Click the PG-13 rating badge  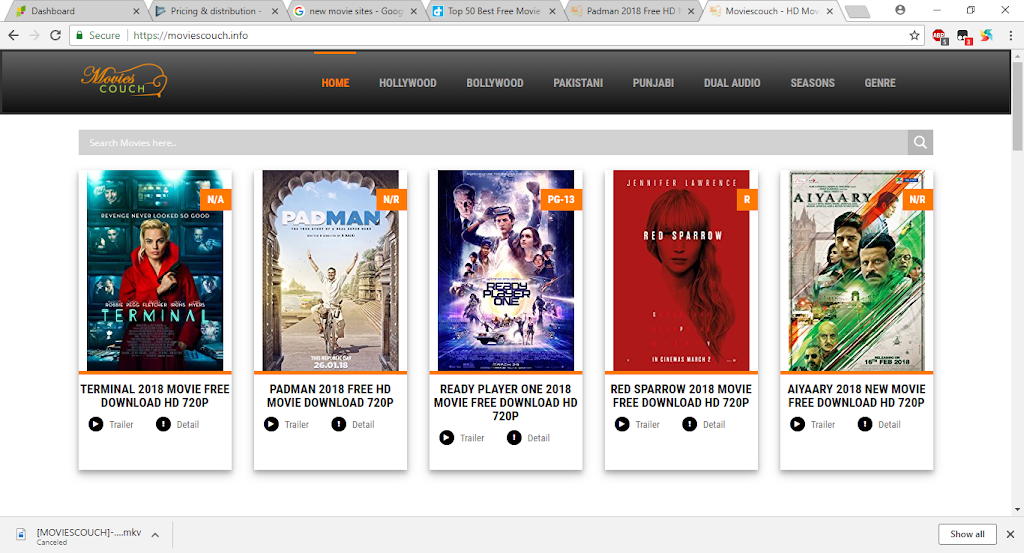pyautogui.click(x=561, y=199)
